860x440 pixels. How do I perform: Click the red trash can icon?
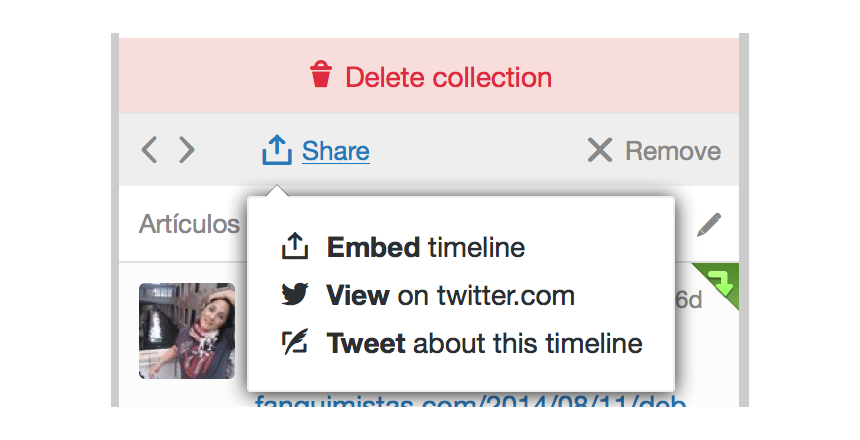tap(321, 74)
